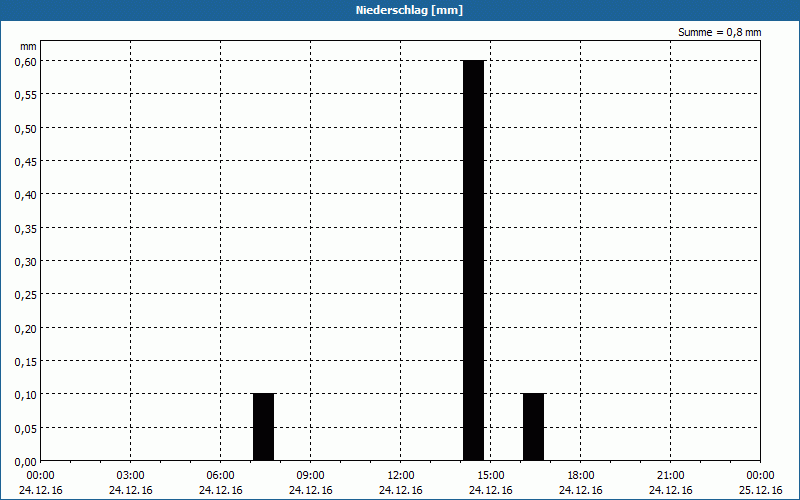Image resolution: width=800 pixels, height=500 pixels.
Task: Click the 15:00 time axis label
Action: pos(491,475)
